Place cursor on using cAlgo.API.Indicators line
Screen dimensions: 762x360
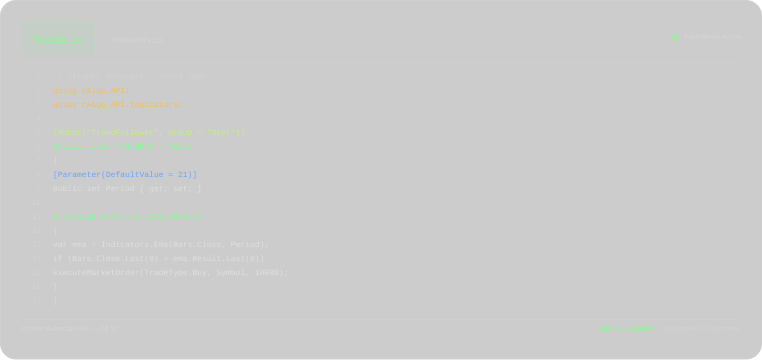coord(118,105)
